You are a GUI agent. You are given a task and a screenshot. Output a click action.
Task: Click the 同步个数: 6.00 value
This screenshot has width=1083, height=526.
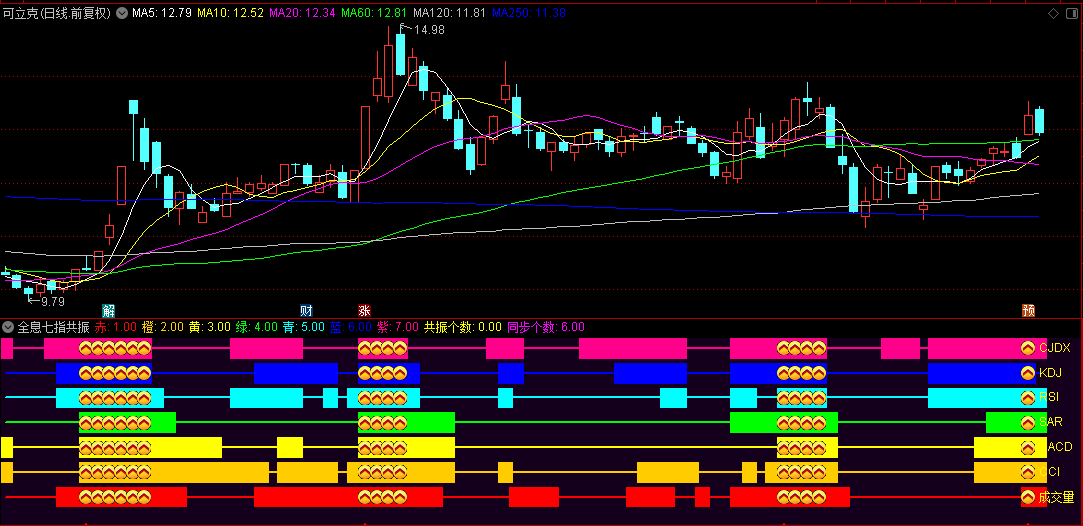[x=546, y=327]
